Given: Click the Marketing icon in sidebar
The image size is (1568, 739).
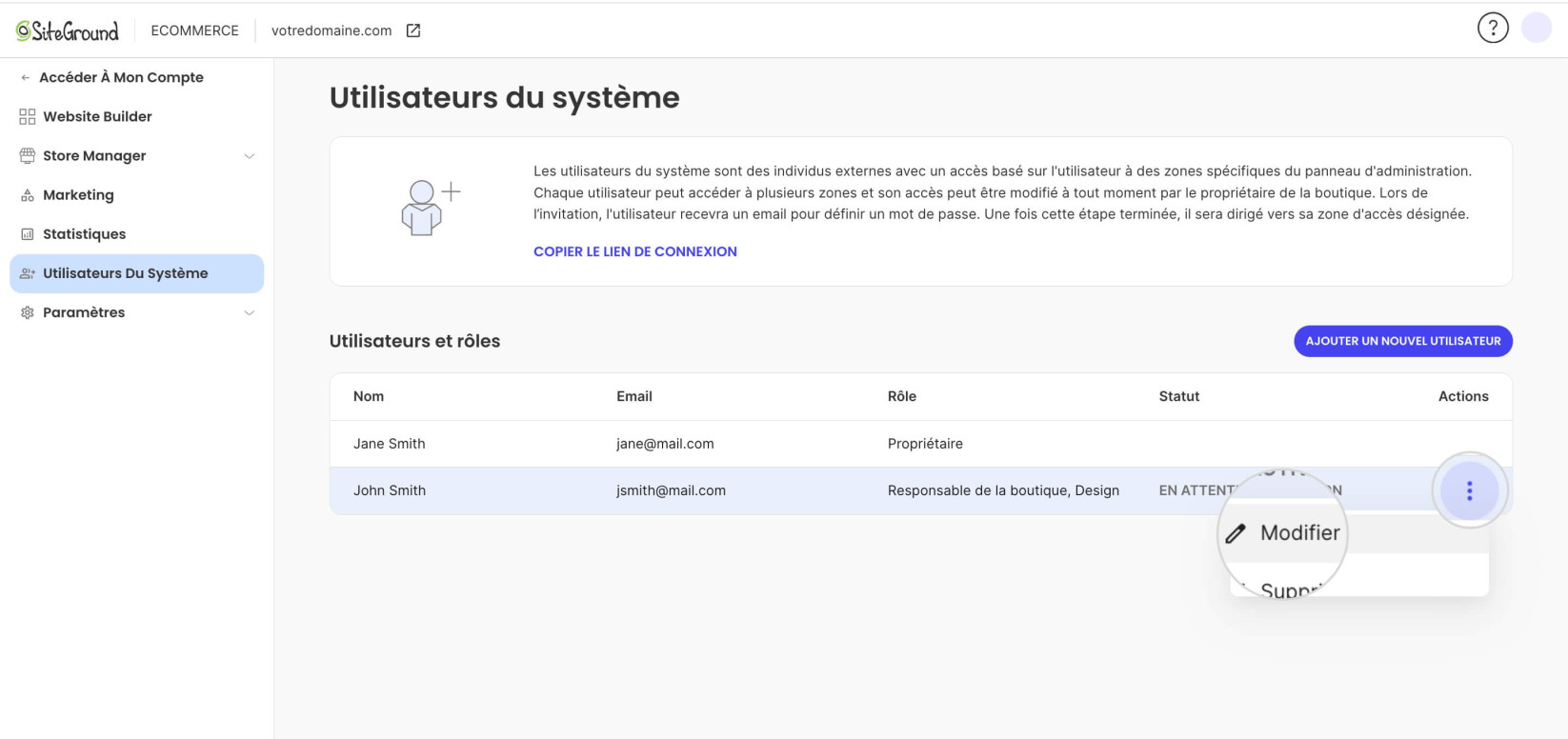Looking at the screenshot, I should [x=28, y=195].
